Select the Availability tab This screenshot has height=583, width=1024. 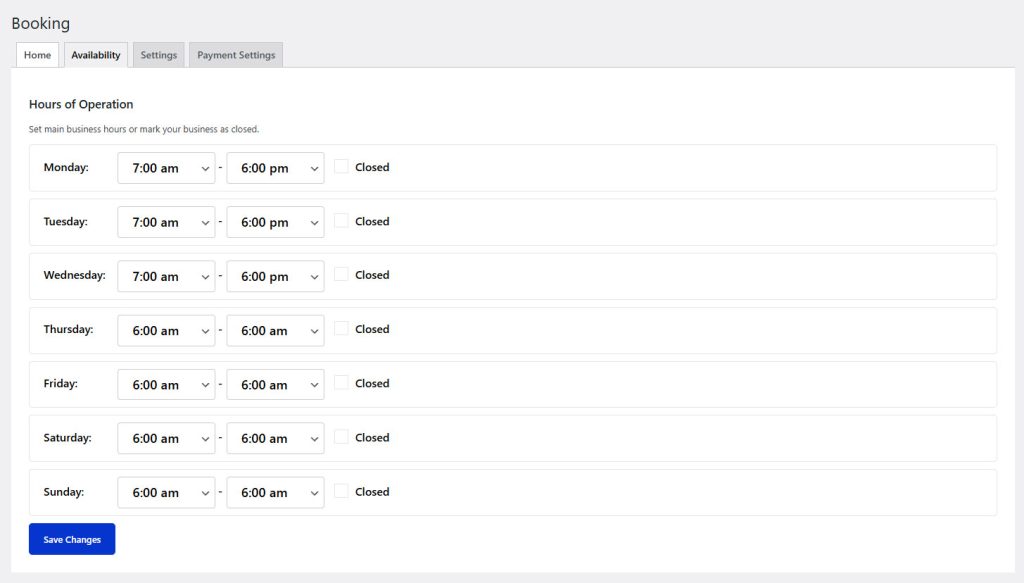(x=96, y=55)
